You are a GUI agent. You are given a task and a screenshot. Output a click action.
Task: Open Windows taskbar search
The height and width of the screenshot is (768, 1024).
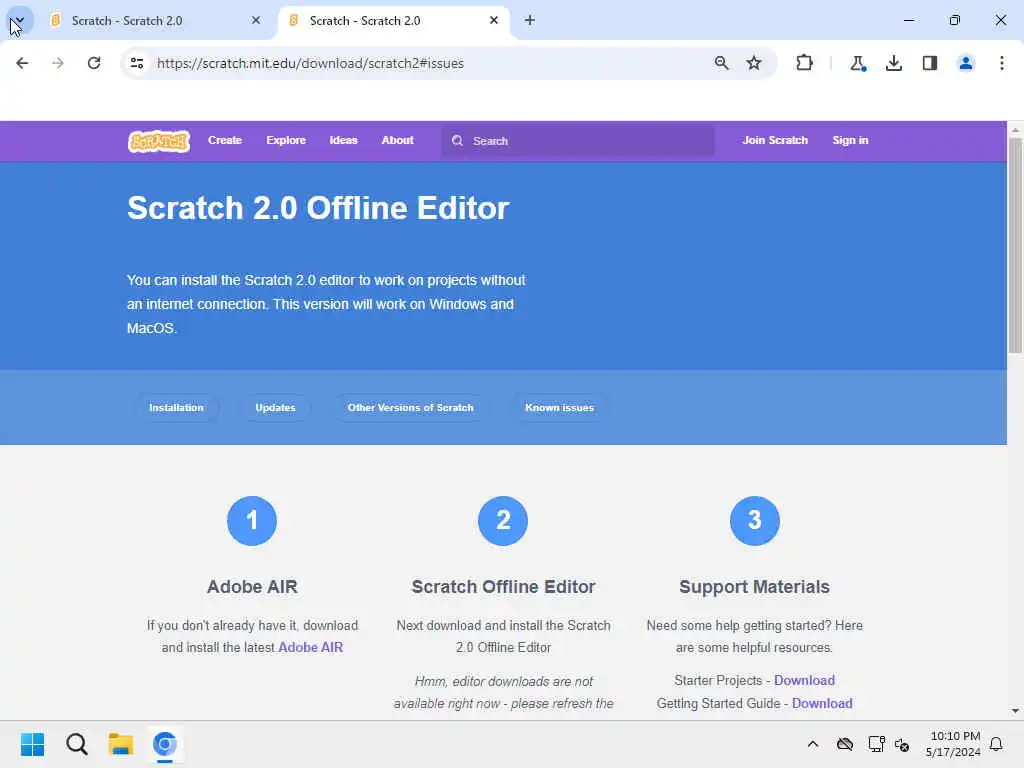point(76,744)
